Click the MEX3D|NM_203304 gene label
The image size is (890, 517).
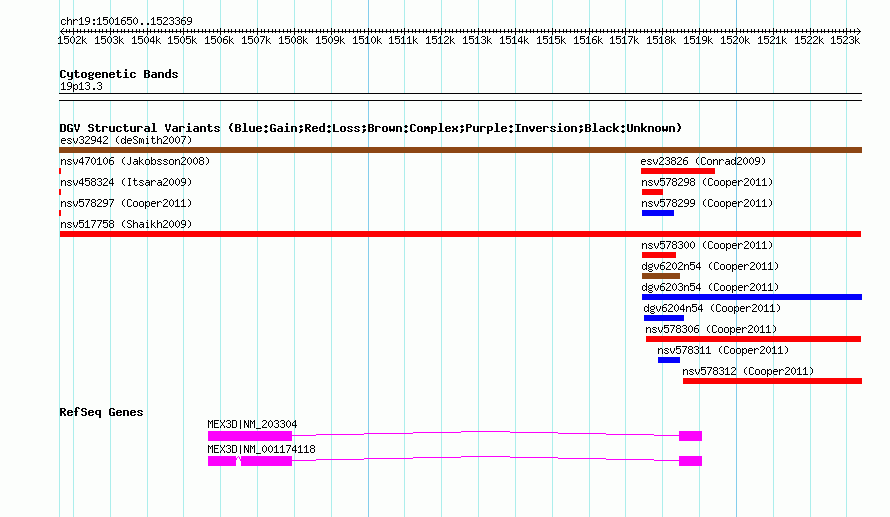[x=252, y=424]
